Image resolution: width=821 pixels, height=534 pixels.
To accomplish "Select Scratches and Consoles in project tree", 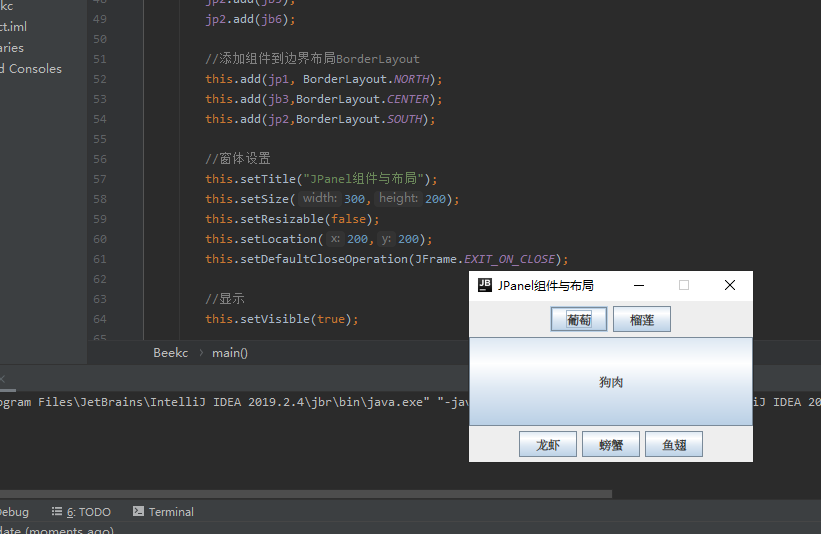I will (x=30, y=69).
